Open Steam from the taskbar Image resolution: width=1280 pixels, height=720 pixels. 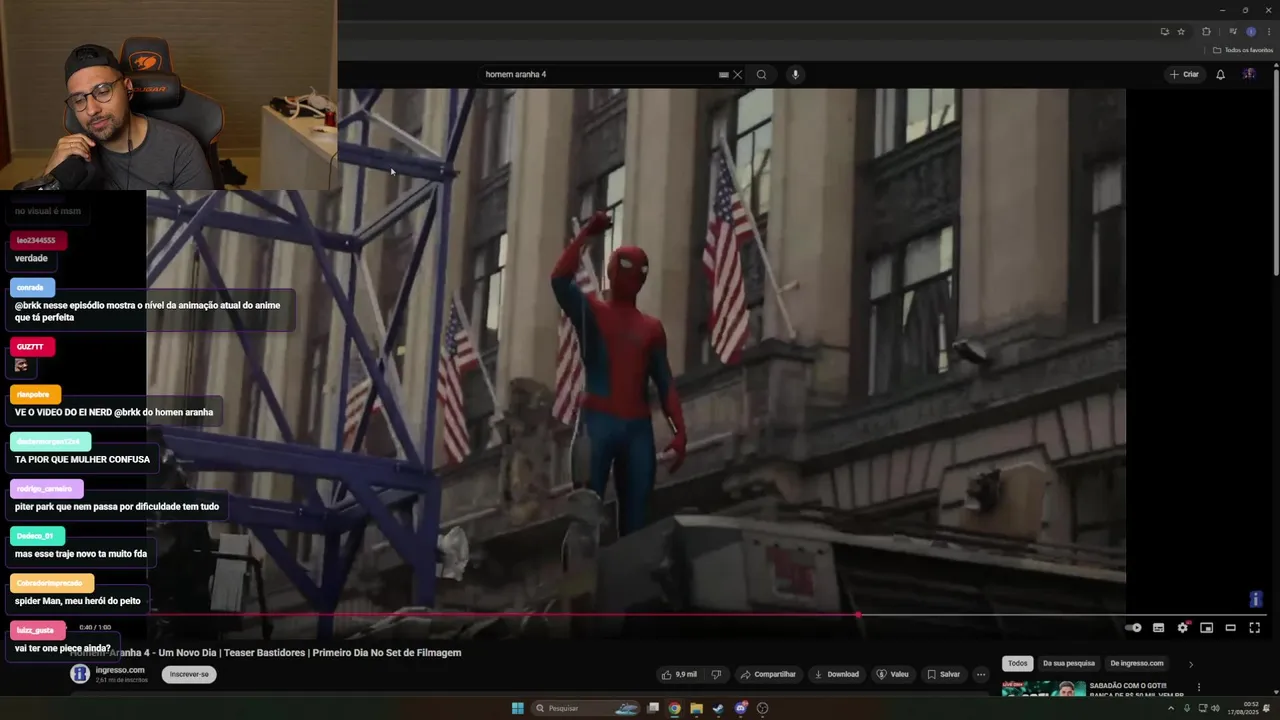coord(719,708)
